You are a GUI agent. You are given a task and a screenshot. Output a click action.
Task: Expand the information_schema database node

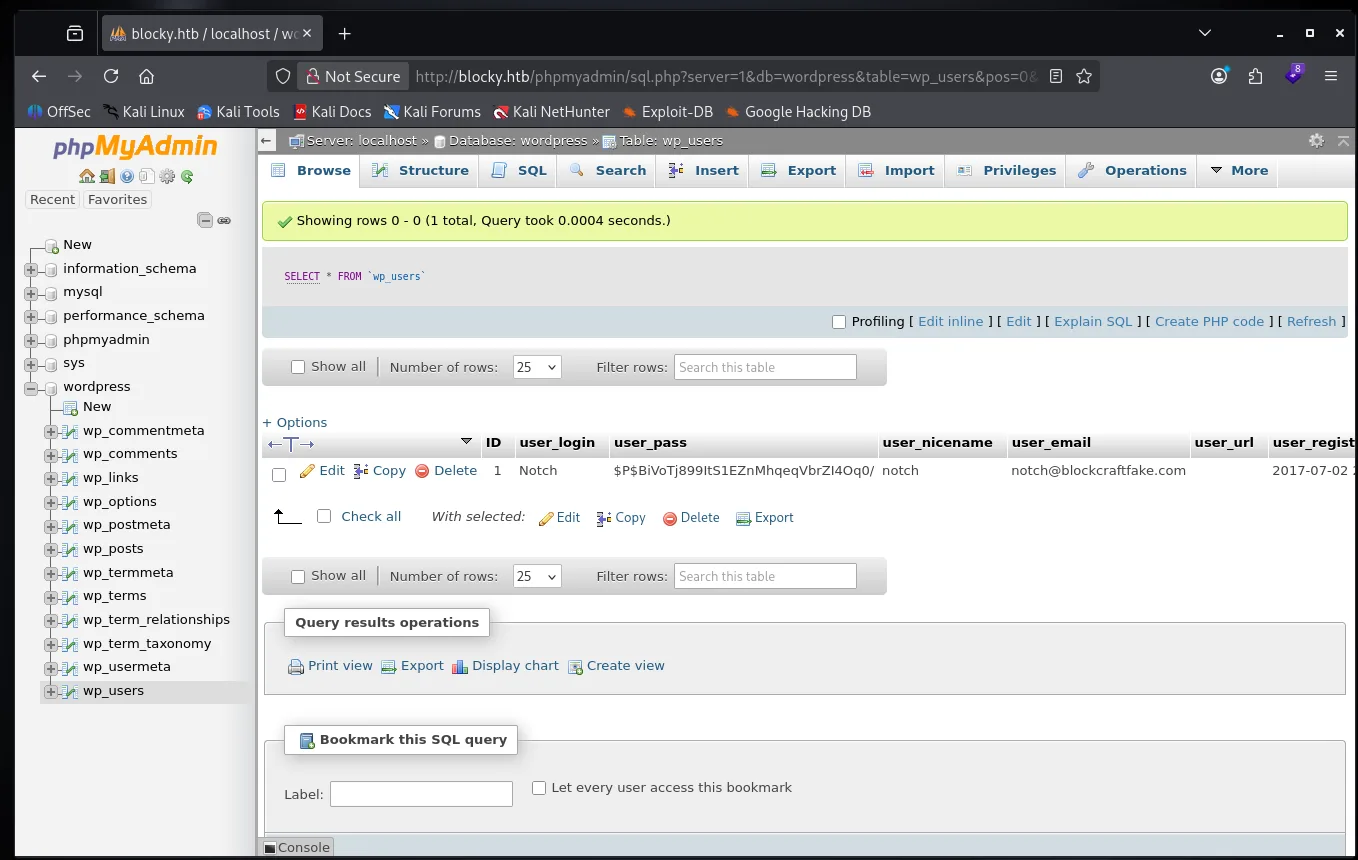point(31,270)
